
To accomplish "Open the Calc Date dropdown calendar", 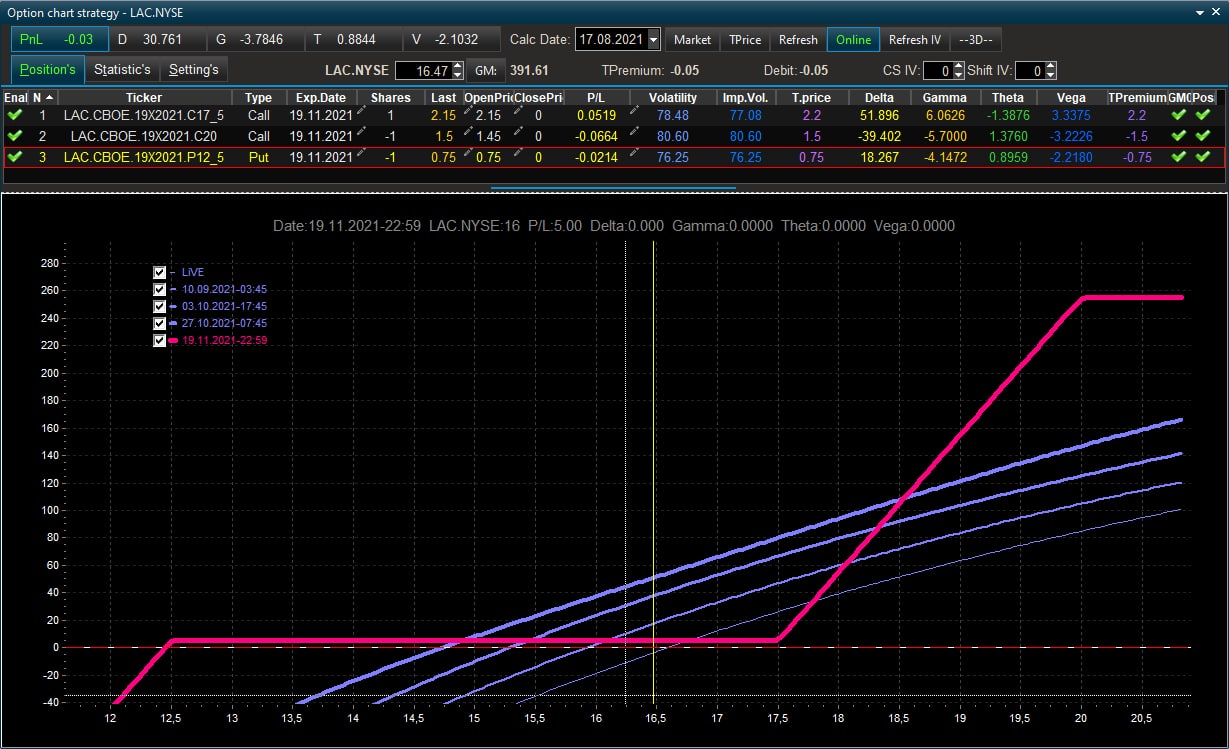I will [654, 40].
